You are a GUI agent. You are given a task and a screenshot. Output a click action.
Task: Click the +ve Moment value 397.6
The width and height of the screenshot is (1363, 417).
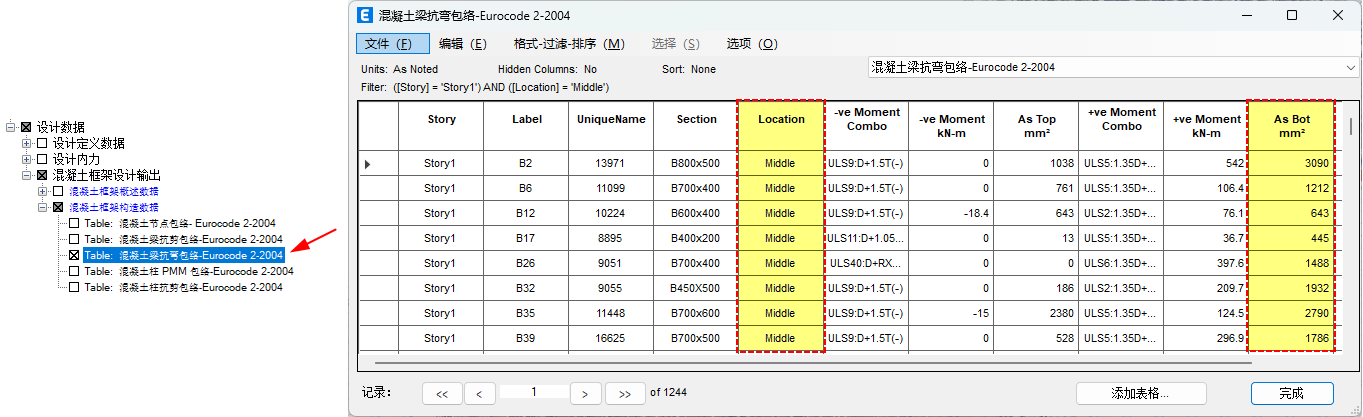click(x=1206, y=263)
